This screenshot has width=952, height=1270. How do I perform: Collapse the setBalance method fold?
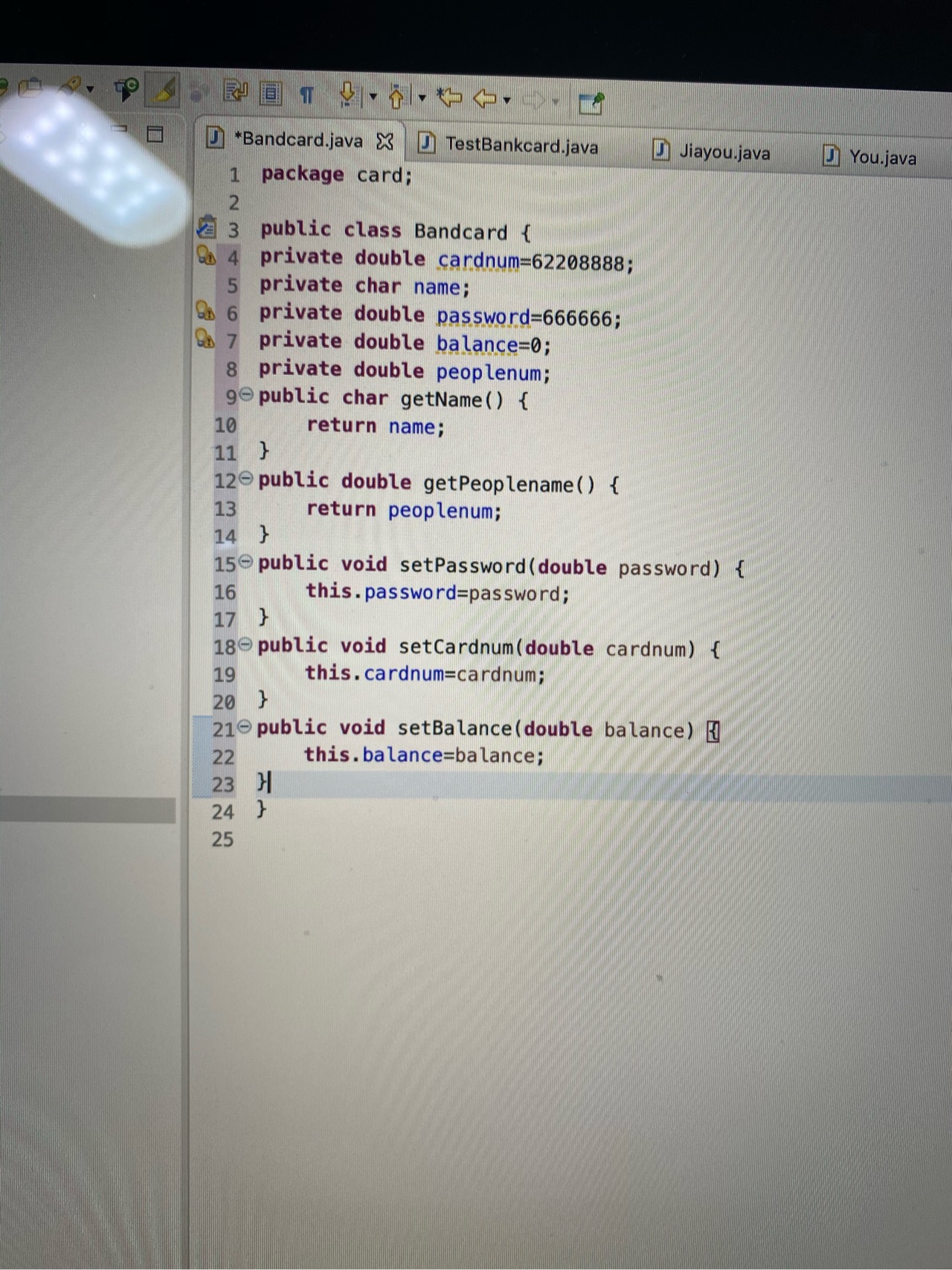[244, 727]
